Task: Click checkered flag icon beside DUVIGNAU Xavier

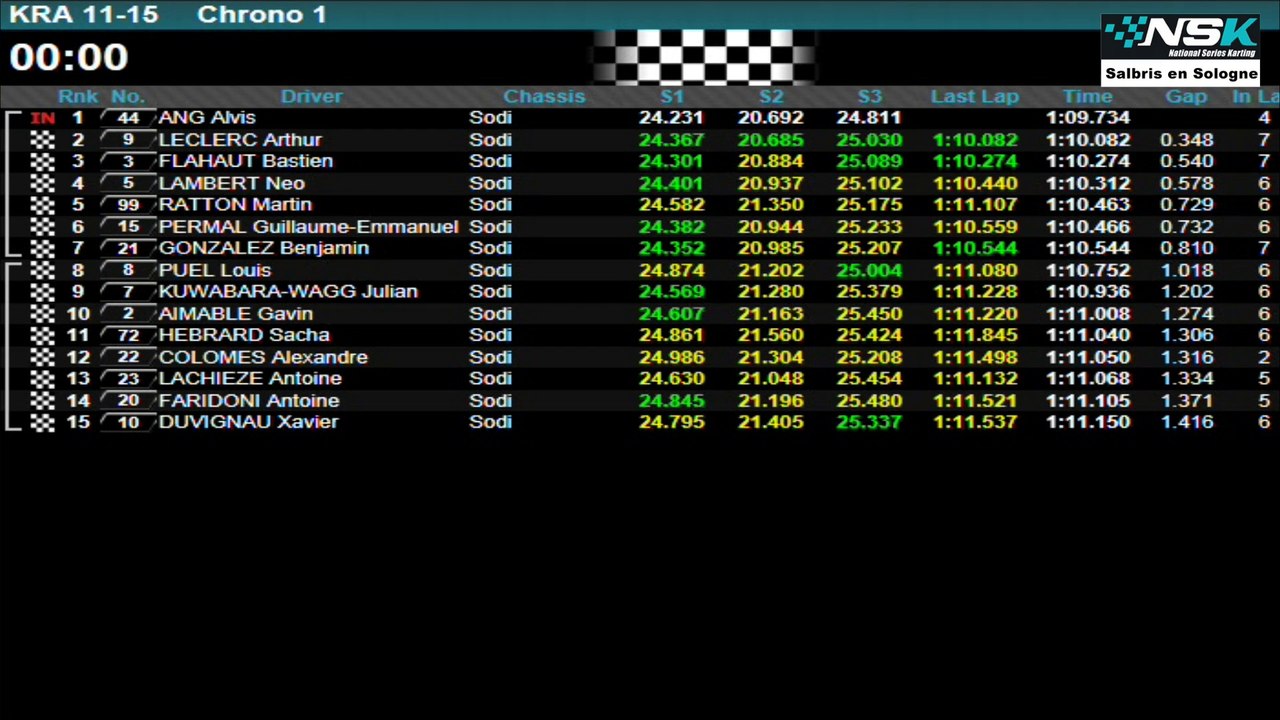Action: point(42,422)
